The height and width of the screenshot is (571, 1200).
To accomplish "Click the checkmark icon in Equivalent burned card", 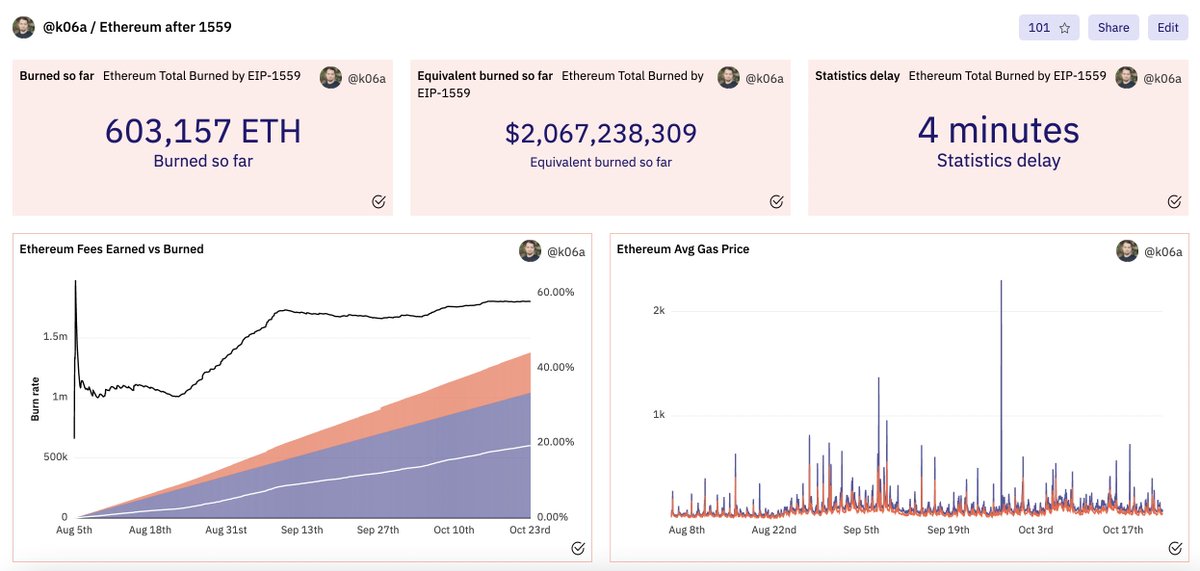I will point(776,201).
